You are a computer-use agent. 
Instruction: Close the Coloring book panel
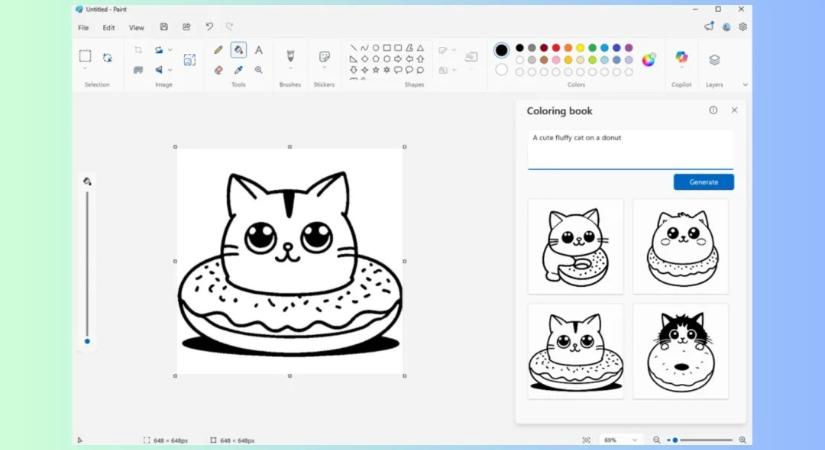point(734,110)
